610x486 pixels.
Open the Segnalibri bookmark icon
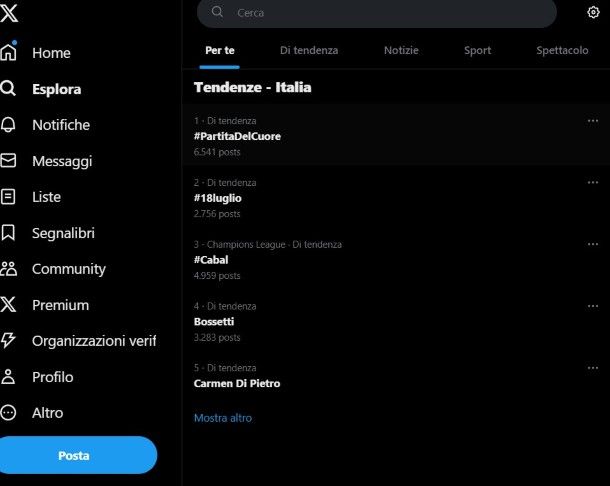(8, 233)
